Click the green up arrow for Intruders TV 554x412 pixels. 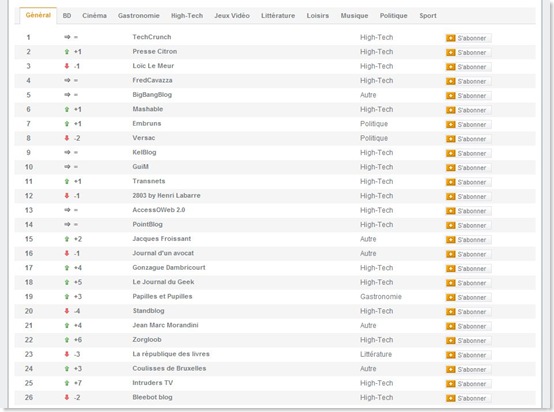coord(67,383)
